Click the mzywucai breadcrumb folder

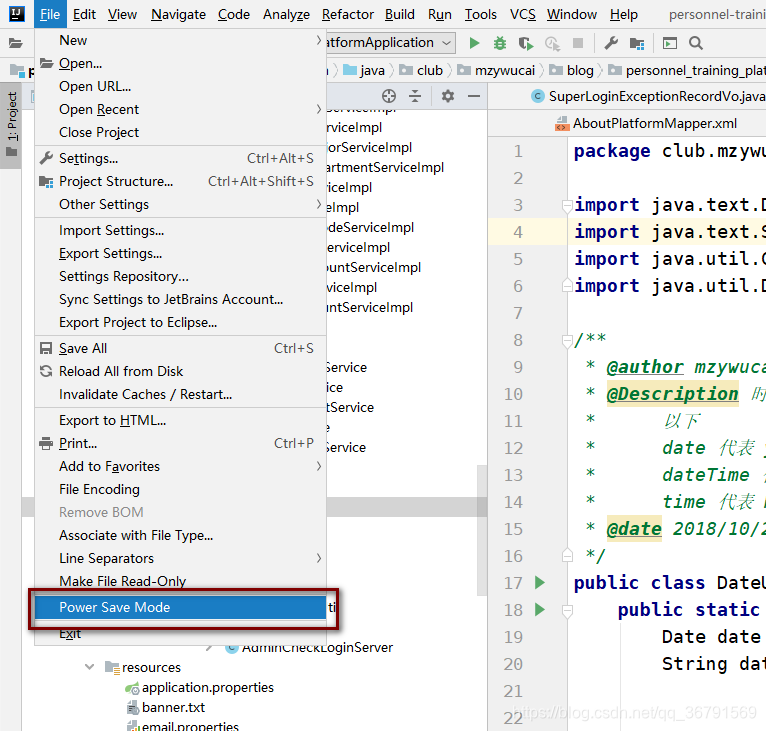coord(496,71)
